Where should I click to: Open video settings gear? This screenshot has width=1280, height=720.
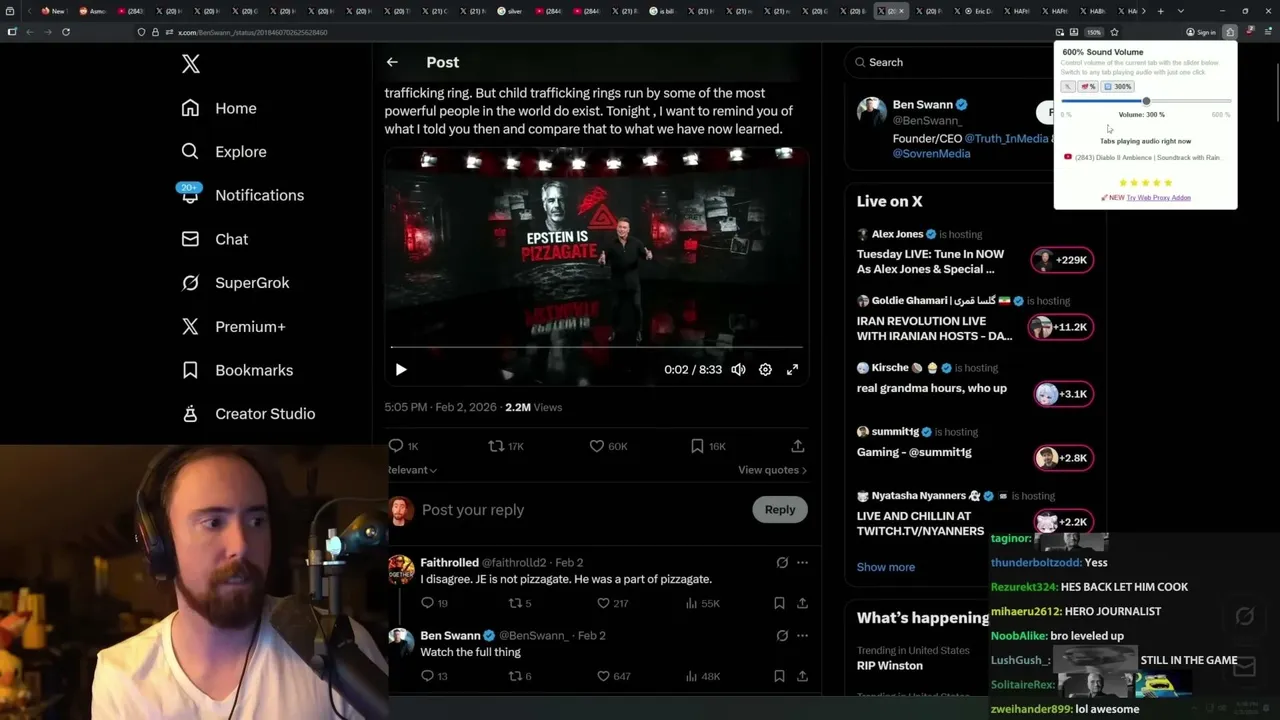765,370
